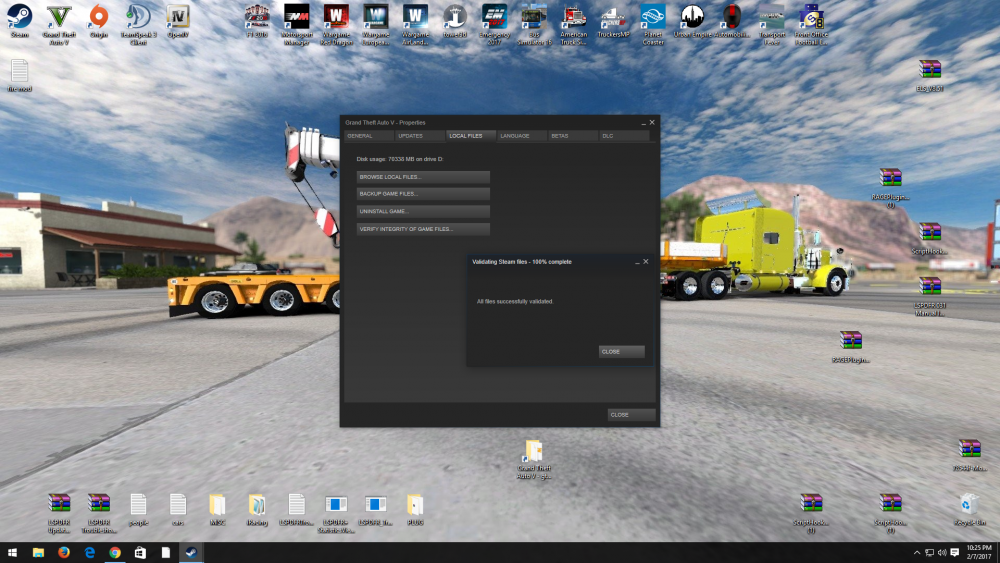This screenshot has width=1000, height=563.
Task: Select the 'cars' text file icon
Action: [x=177, y=509]
